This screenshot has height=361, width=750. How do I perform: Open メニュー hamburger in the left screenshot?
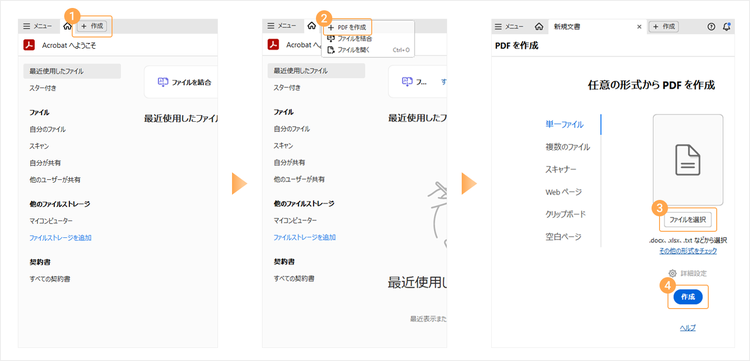click(37, 26)
